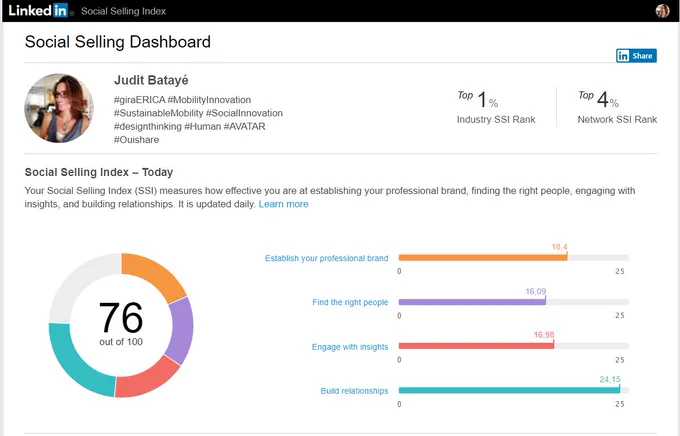This screenshot has height=436, width=680.
Task: Click the 76 out of 100 score
Action: (121, 324)
